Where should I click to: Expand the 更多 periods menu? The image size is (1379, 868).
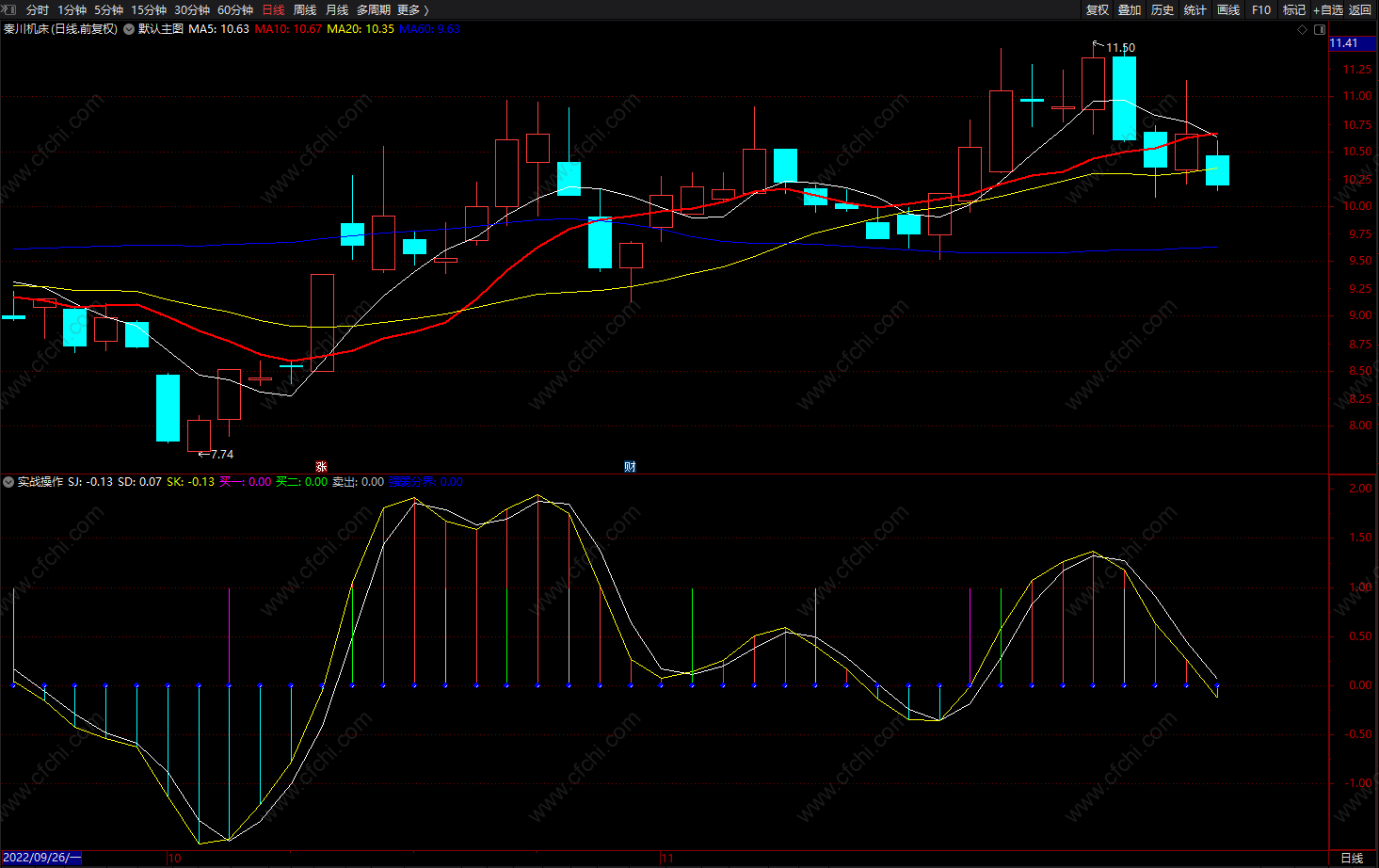[413, 10]
